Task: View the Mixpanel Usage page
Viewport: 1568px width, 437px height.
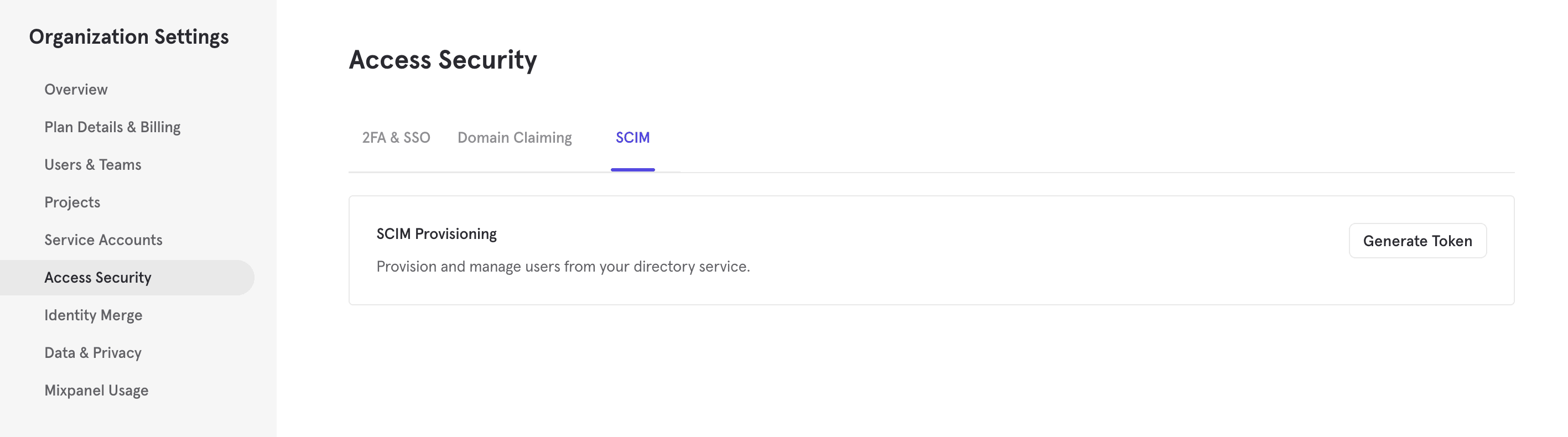Action: (96, 390)
